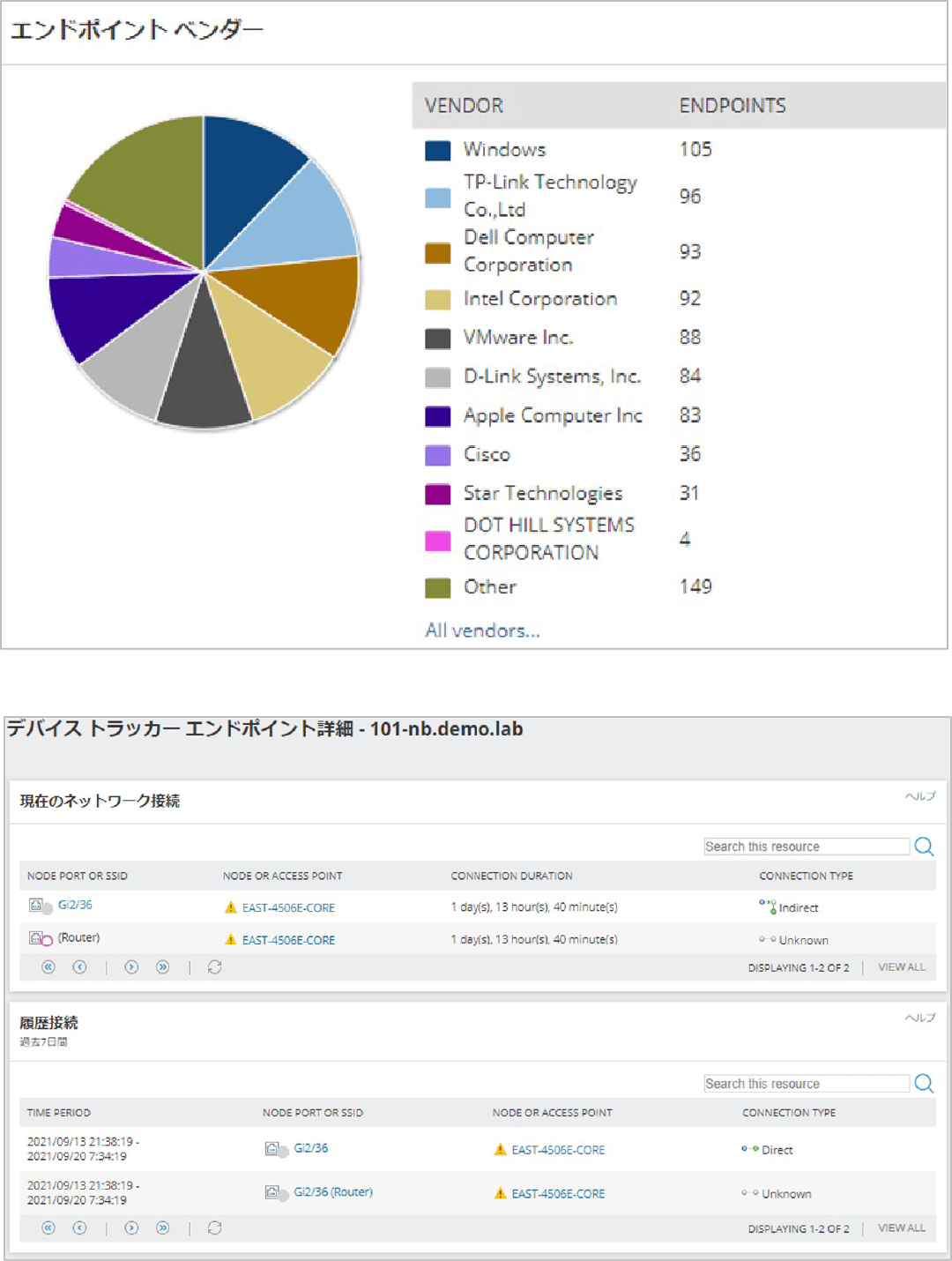952x1261 pixels.
Task: Go to previous page in 履歴接続
Action: tap(79, 1228)
